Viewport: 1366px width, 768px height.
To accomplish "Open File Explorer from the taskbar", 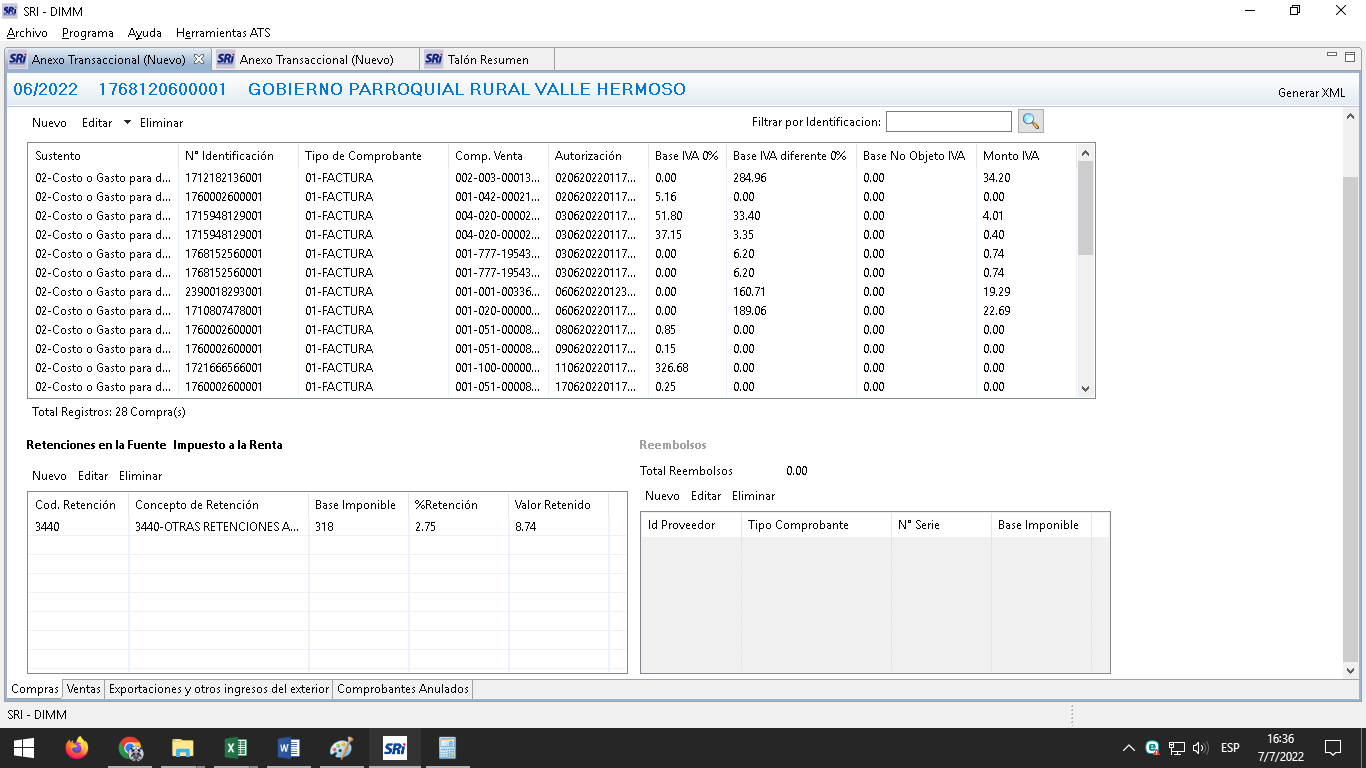I will (182, 747).
